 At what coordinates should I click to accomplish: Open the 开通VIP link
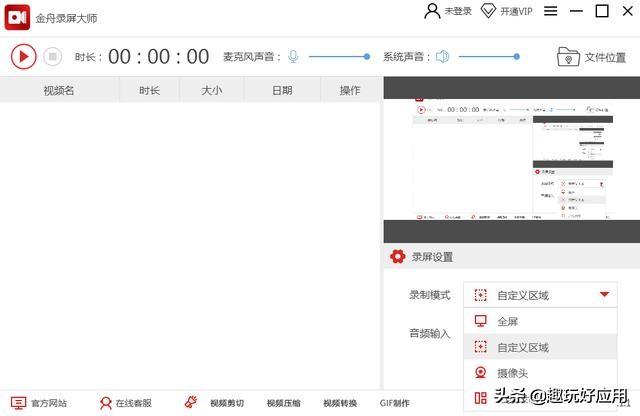pos(516,11)
